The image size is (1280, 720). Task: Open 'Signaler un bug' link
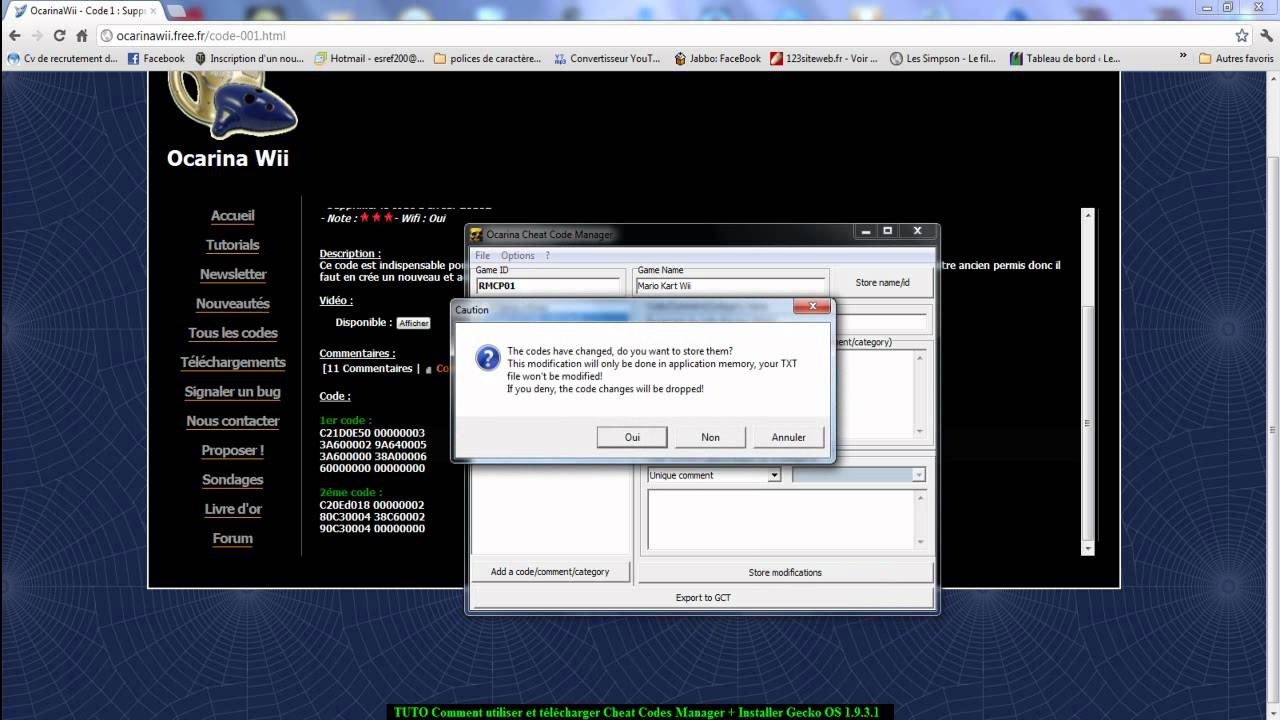click(x=232, y=392)
